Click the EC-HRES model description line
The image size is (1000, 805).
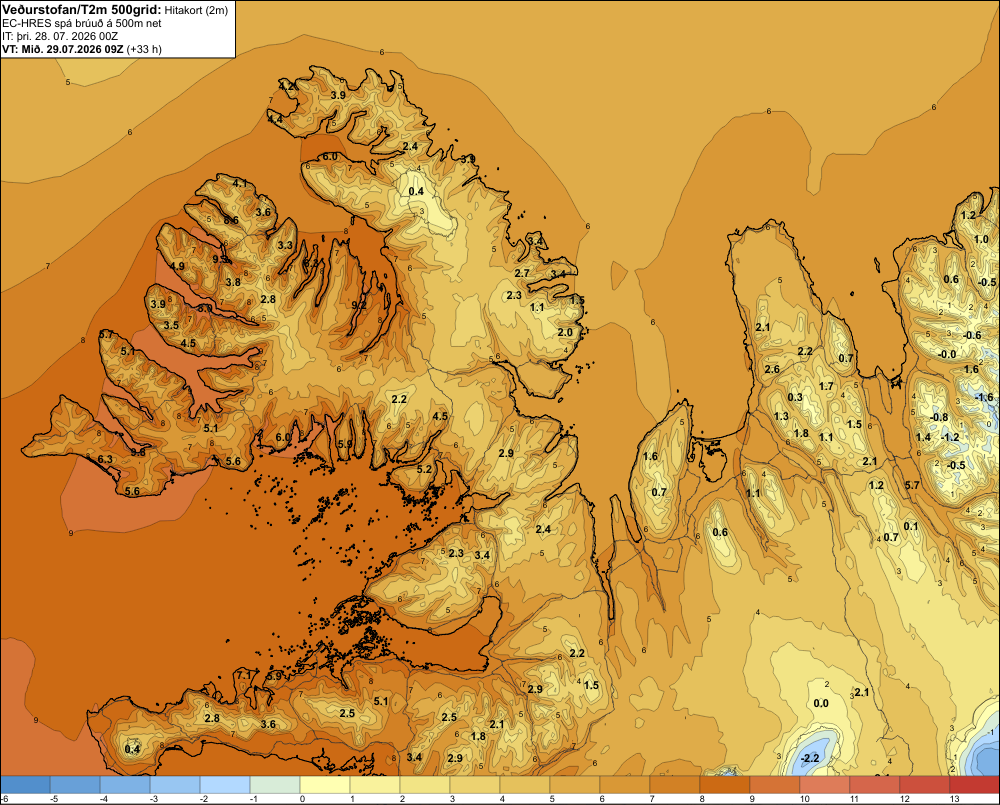point(82,24)
